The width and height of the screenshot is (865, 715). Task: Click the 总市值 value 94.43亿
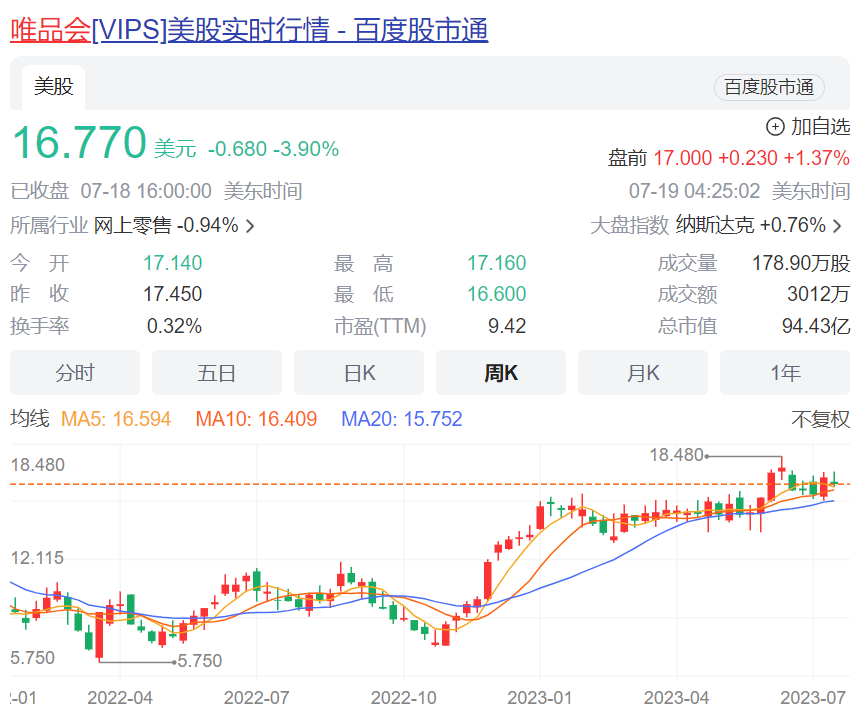(x=816, y=326)
